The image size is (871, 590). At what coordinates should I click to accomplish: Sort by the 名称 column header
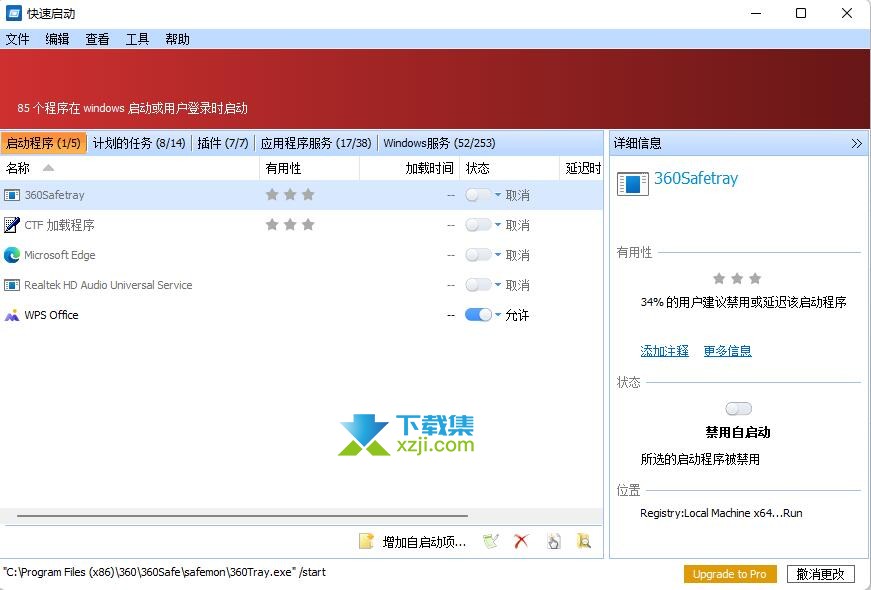click(x=130, y=168)
